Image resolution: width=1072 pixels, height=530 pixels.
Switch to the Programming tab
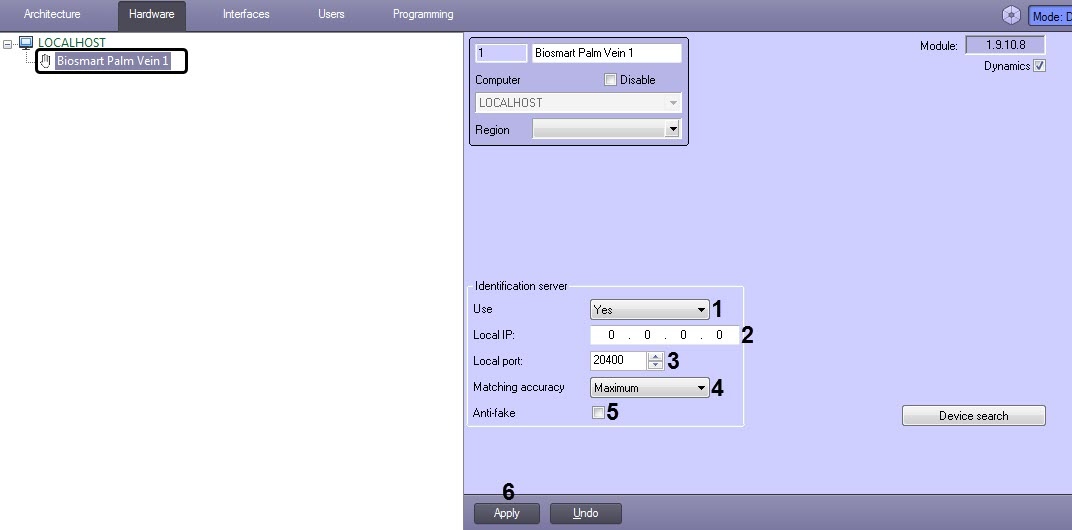pyautogui.click(x=423, y=14)
